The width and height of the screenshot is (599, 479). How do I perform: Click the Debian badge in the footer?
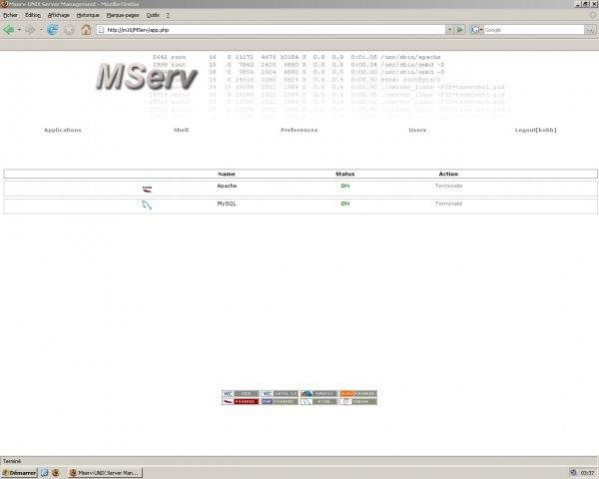358,401
